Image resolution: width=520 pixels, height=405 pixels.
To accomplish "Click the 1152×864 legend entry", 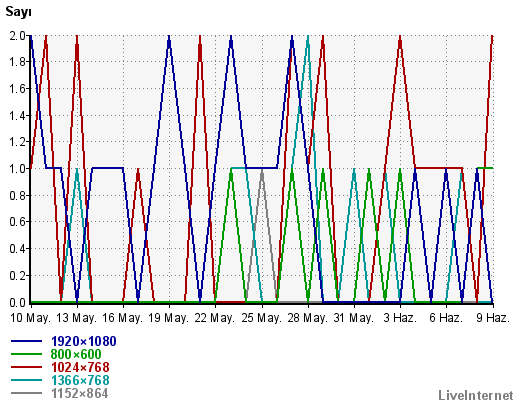I will click(x=80, y=393).
